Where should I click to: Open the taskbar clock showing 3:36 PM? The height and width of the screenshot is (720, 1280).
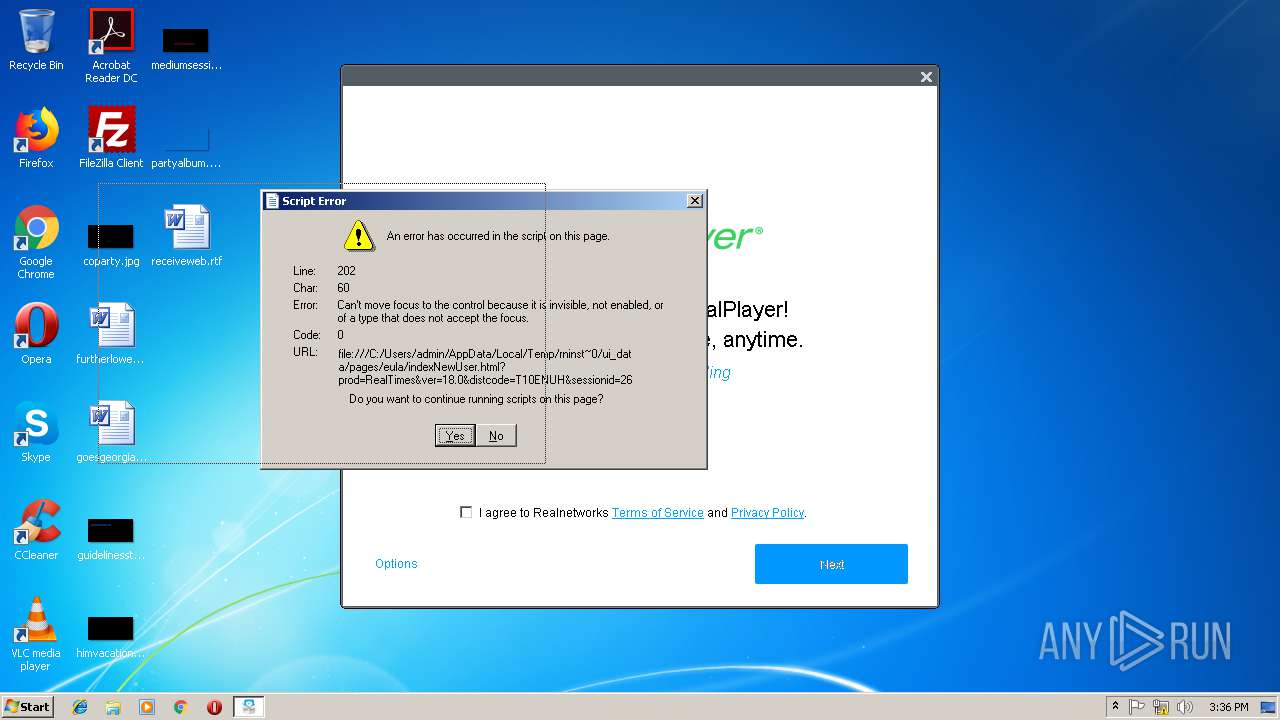pyautogui.click(x=1228, y=707)
